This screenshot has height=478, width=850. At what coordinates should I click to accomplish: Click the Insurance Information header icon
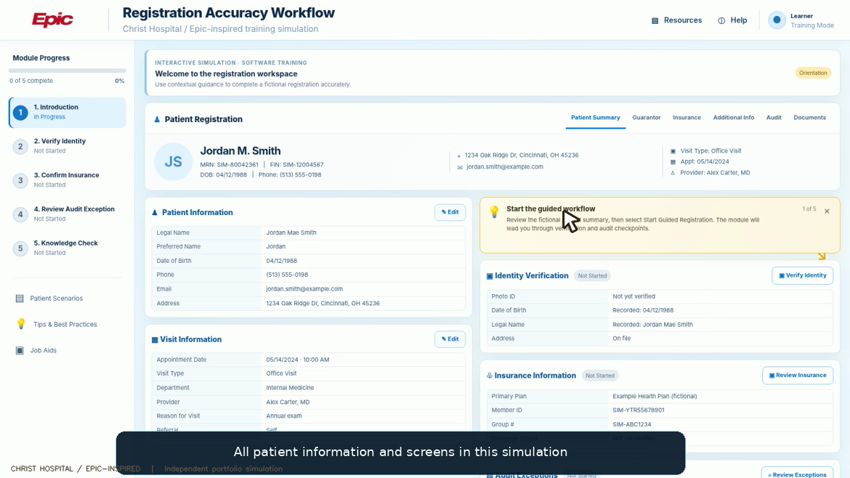point(490,376)
